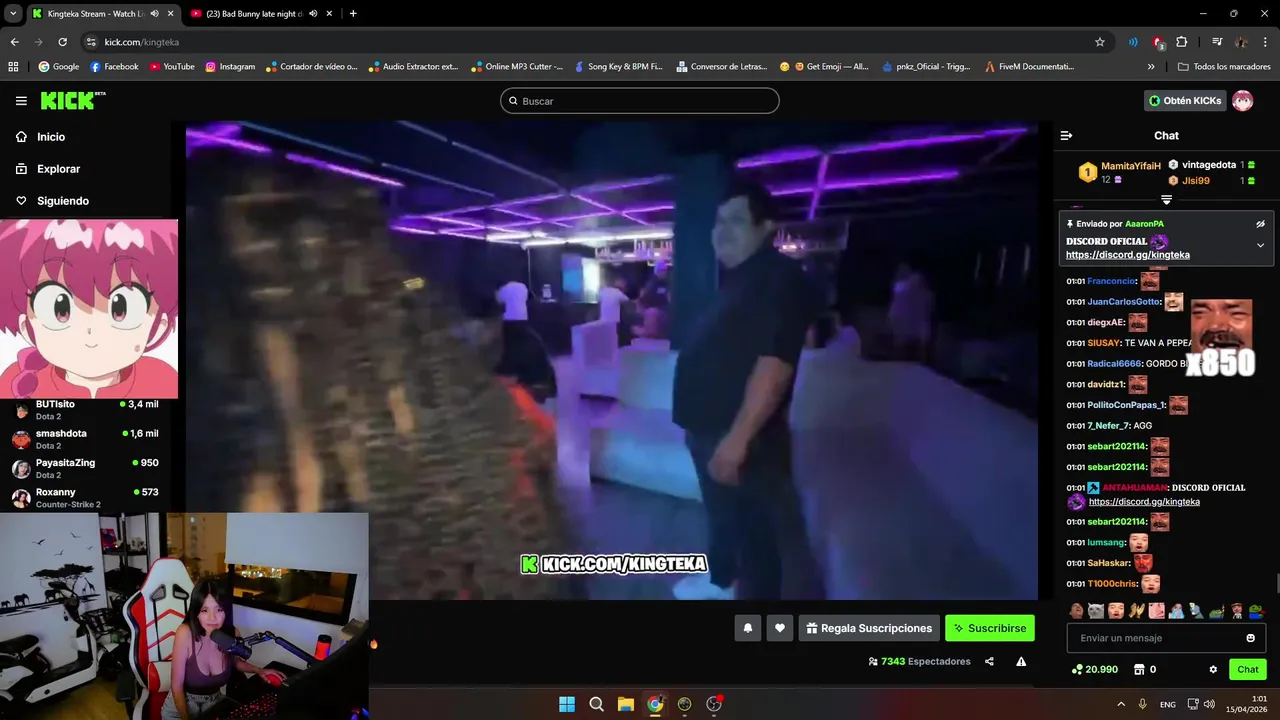Go back to previous page
1280x720 pixels.
14,42
